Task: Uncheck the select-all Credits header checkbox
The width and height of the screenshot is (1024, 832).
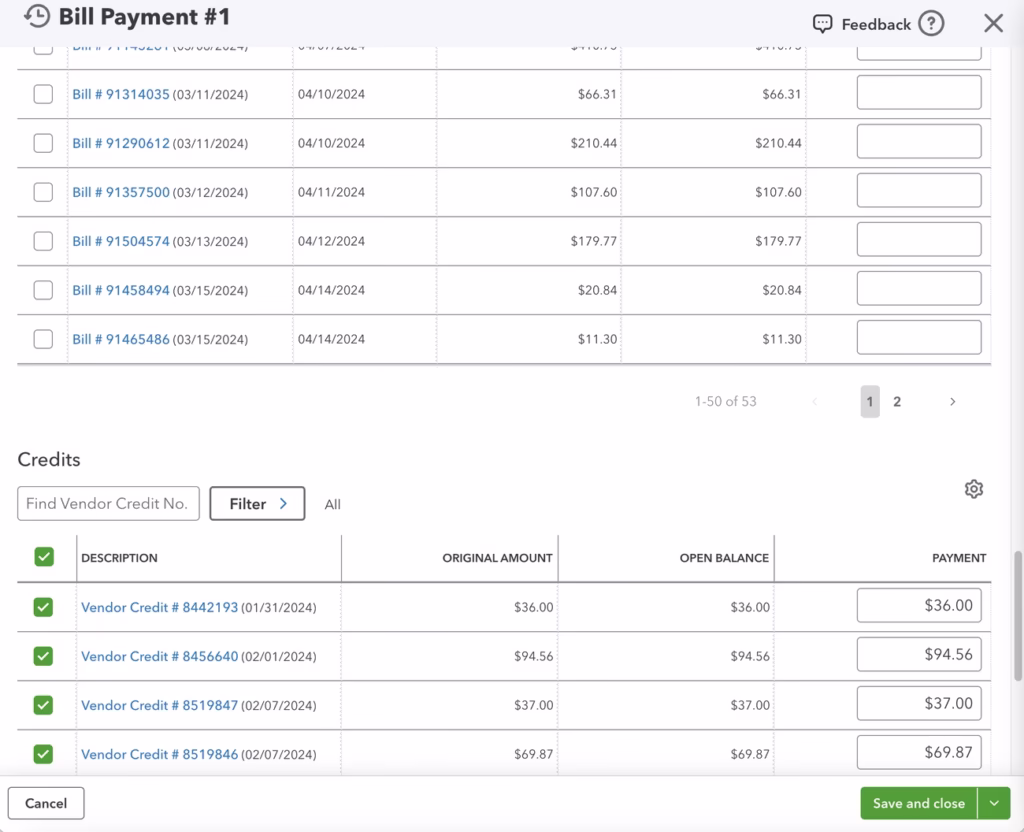Action: (44, 557)
